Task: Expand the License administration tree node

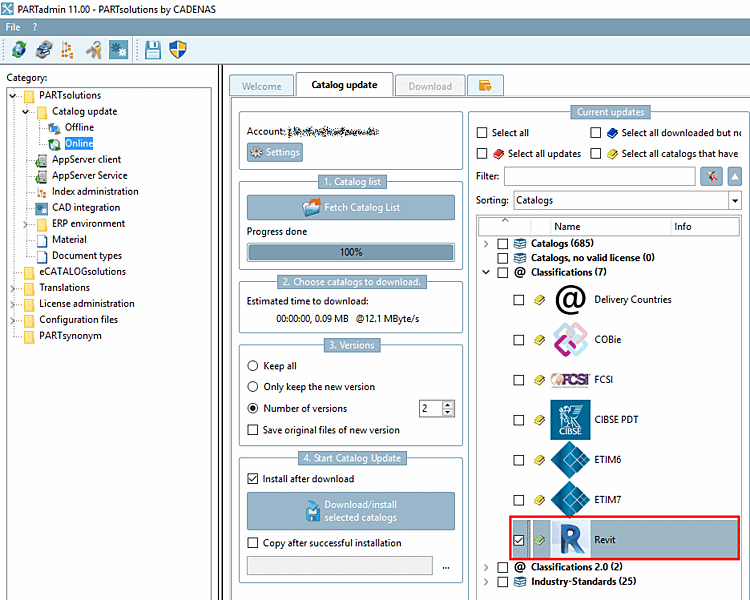Action: (x=12, y=304)
